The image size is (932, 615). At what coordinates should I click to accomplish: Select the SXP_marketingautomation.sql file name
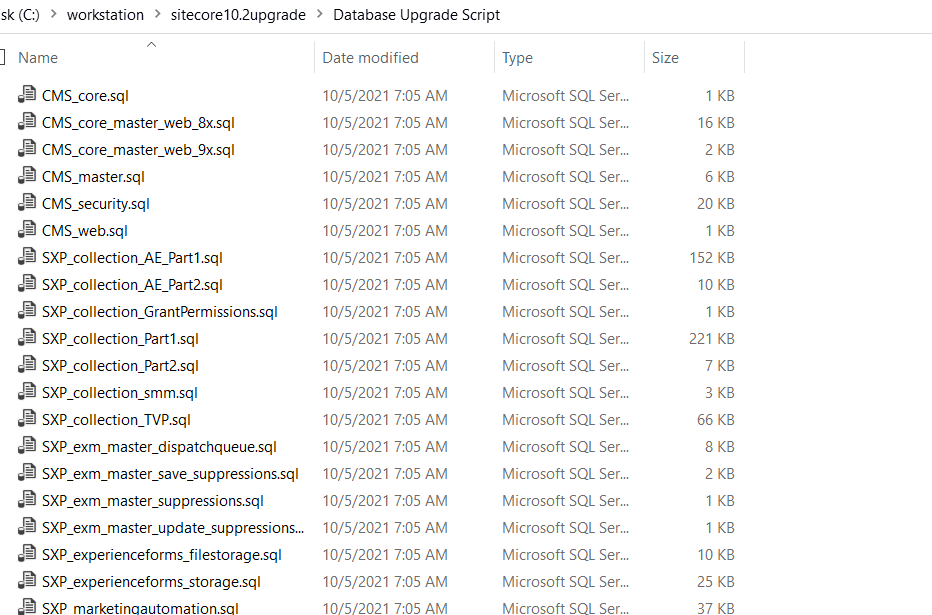[x=140, y=608]
